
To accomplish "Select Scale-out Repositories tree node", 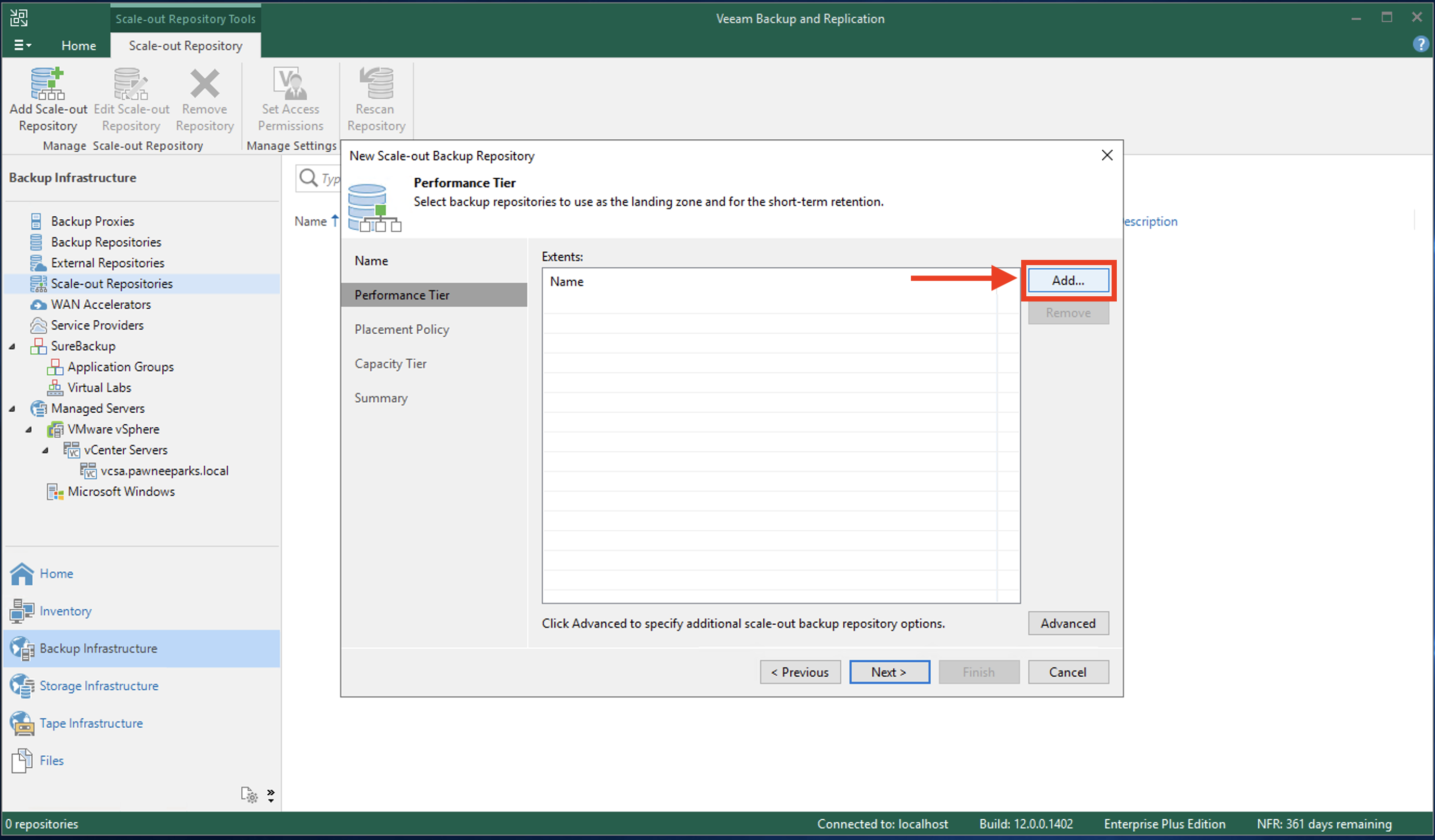I will (112, 284).
